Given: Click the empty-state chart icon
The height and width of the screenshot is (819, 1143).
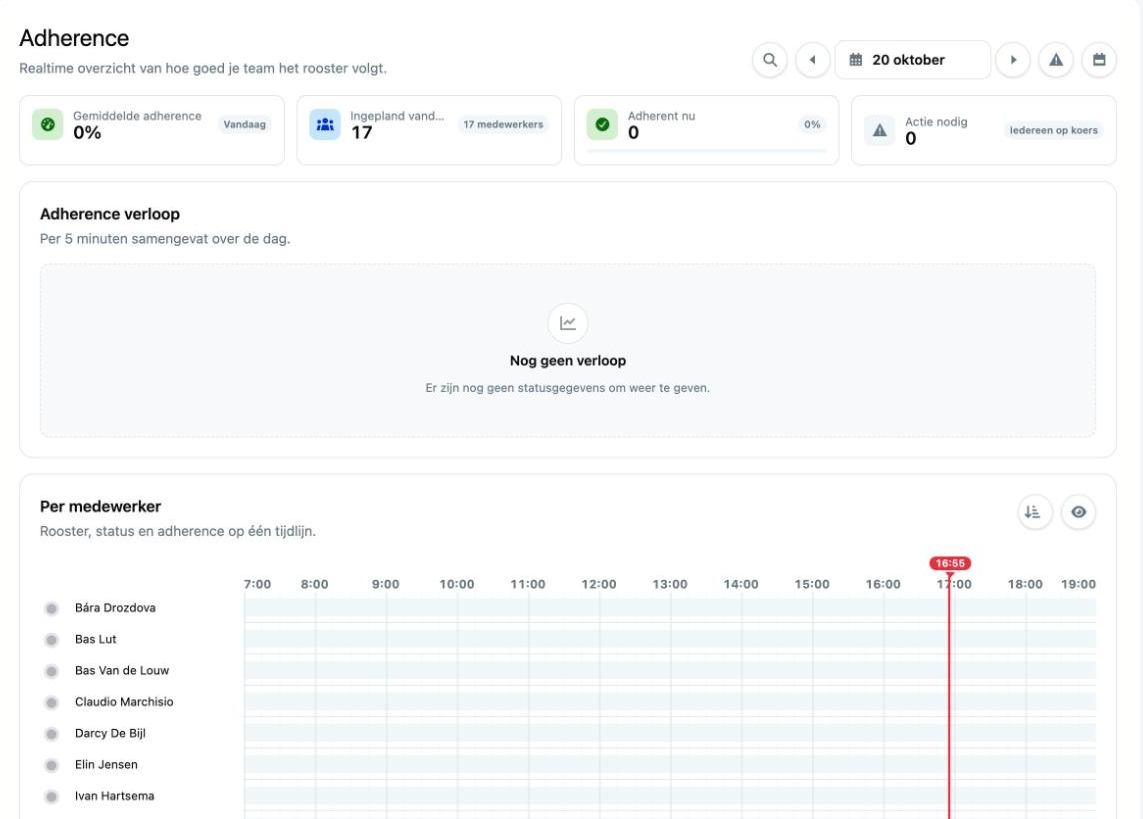Looking at the screenshot, I should point(568,323).
